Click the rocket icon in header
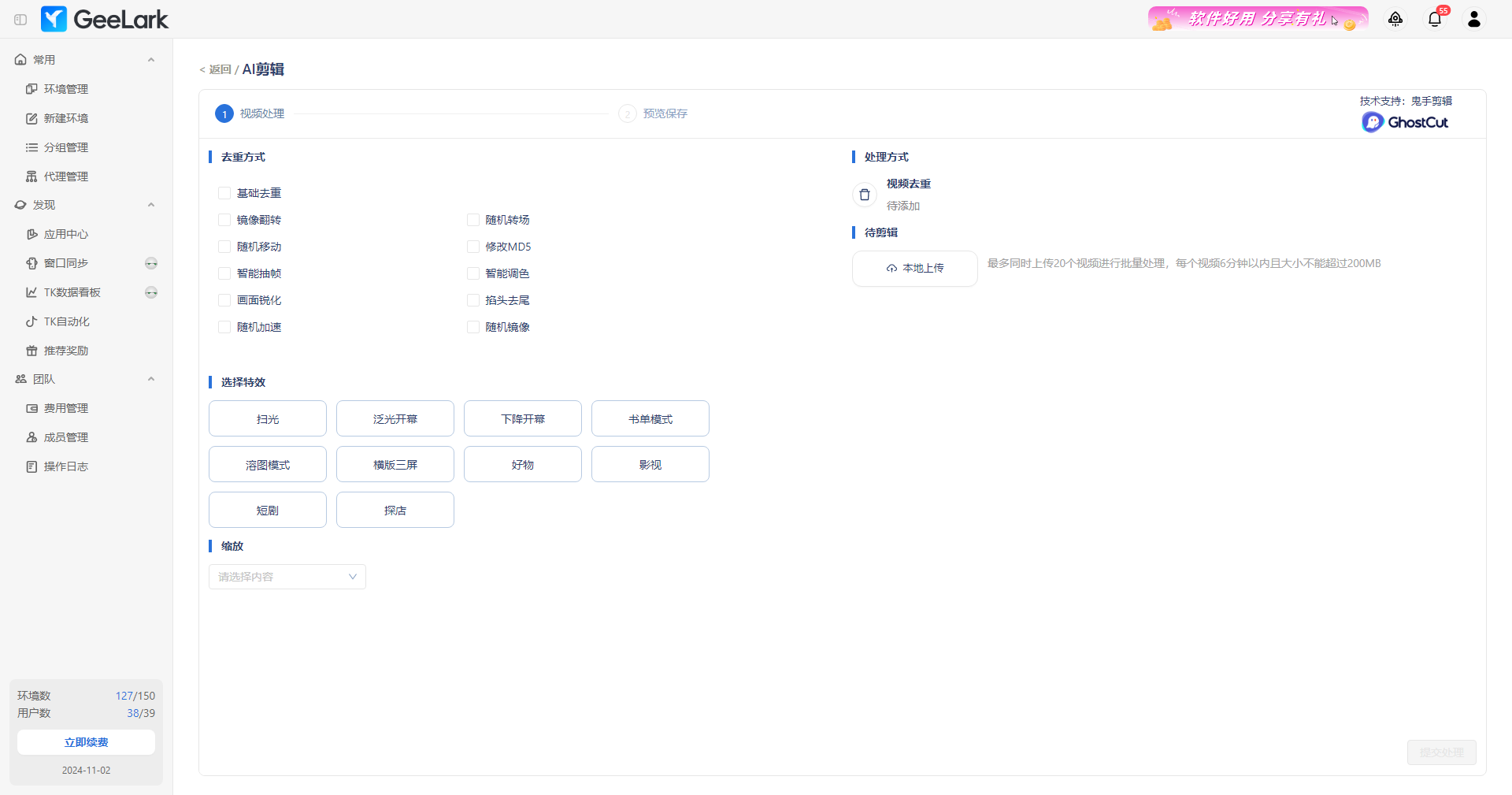 (1395, 20)
